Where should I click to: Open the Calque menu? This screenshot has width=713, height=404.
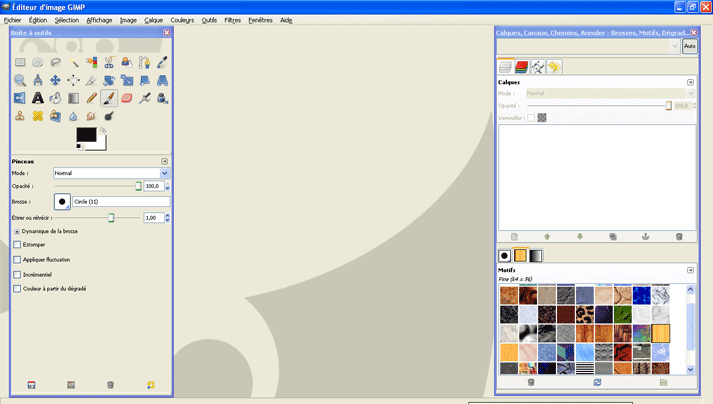(x=154, y=20)
